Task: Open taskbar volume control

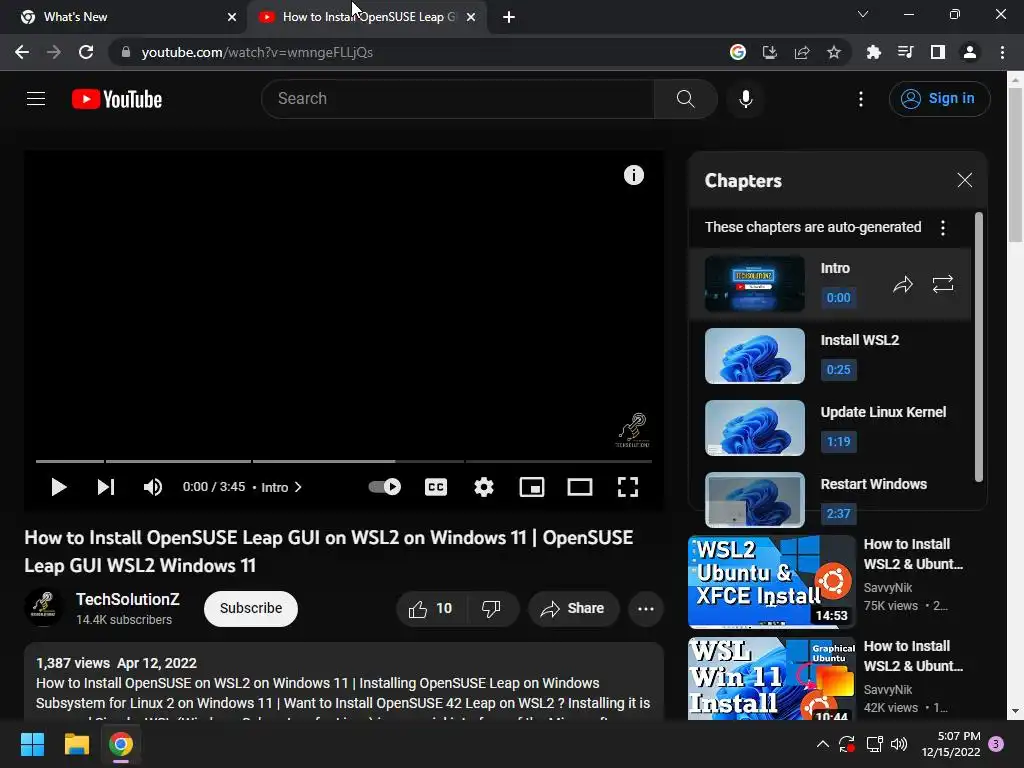Action: click(x=899, y=744)
